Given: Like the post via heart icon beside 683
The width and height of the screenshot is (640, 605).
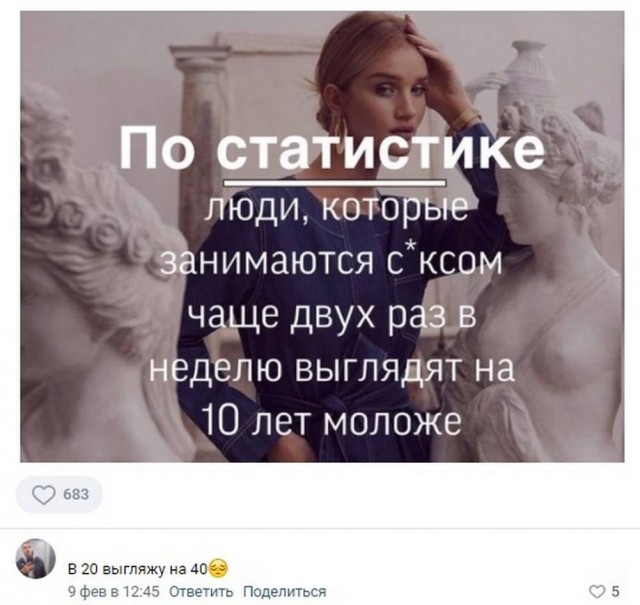Looking at the screenshot, I should coord(43,495).
